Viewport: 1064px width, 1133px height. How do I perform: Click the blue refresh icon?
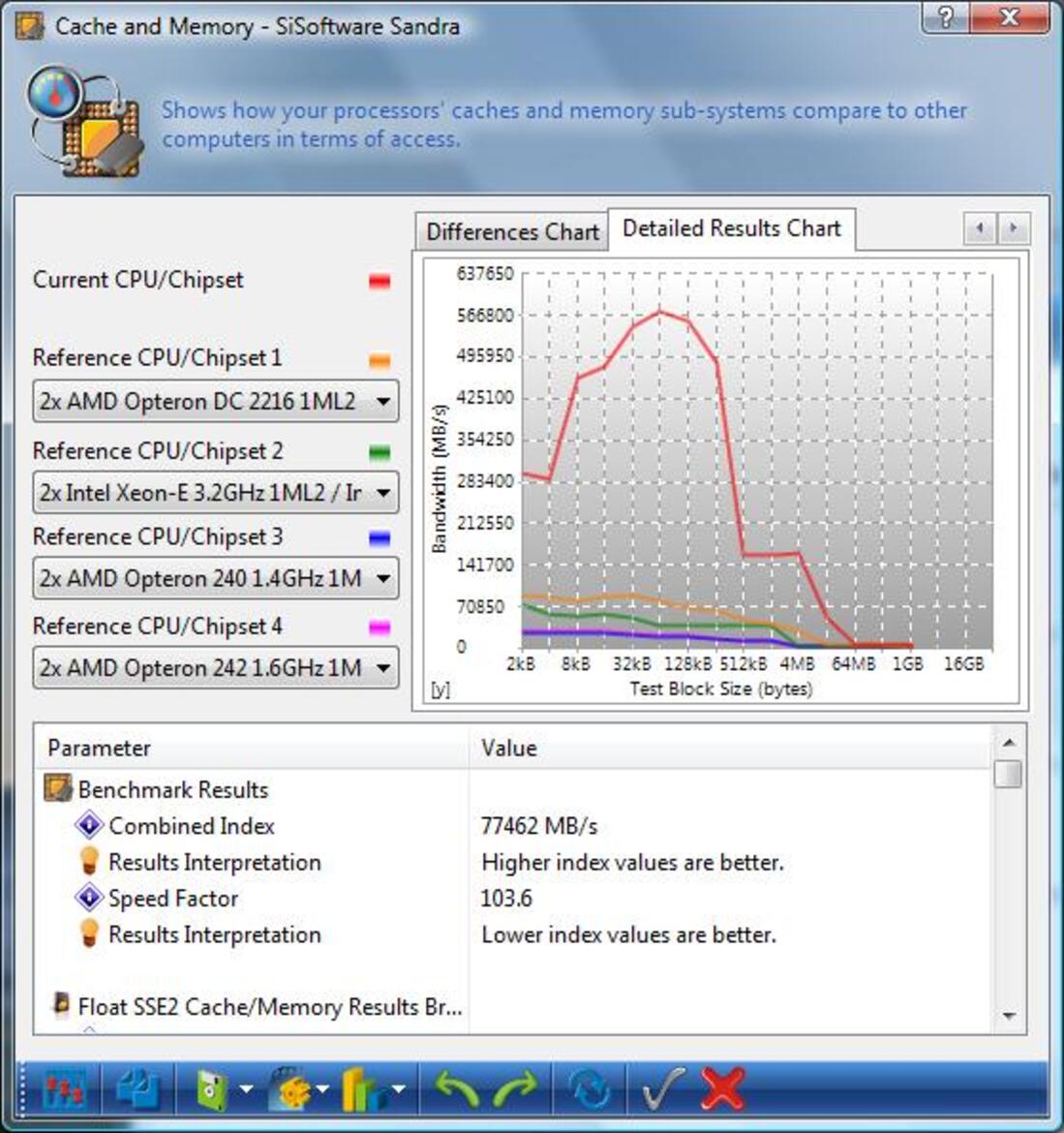coord(589,1088)
